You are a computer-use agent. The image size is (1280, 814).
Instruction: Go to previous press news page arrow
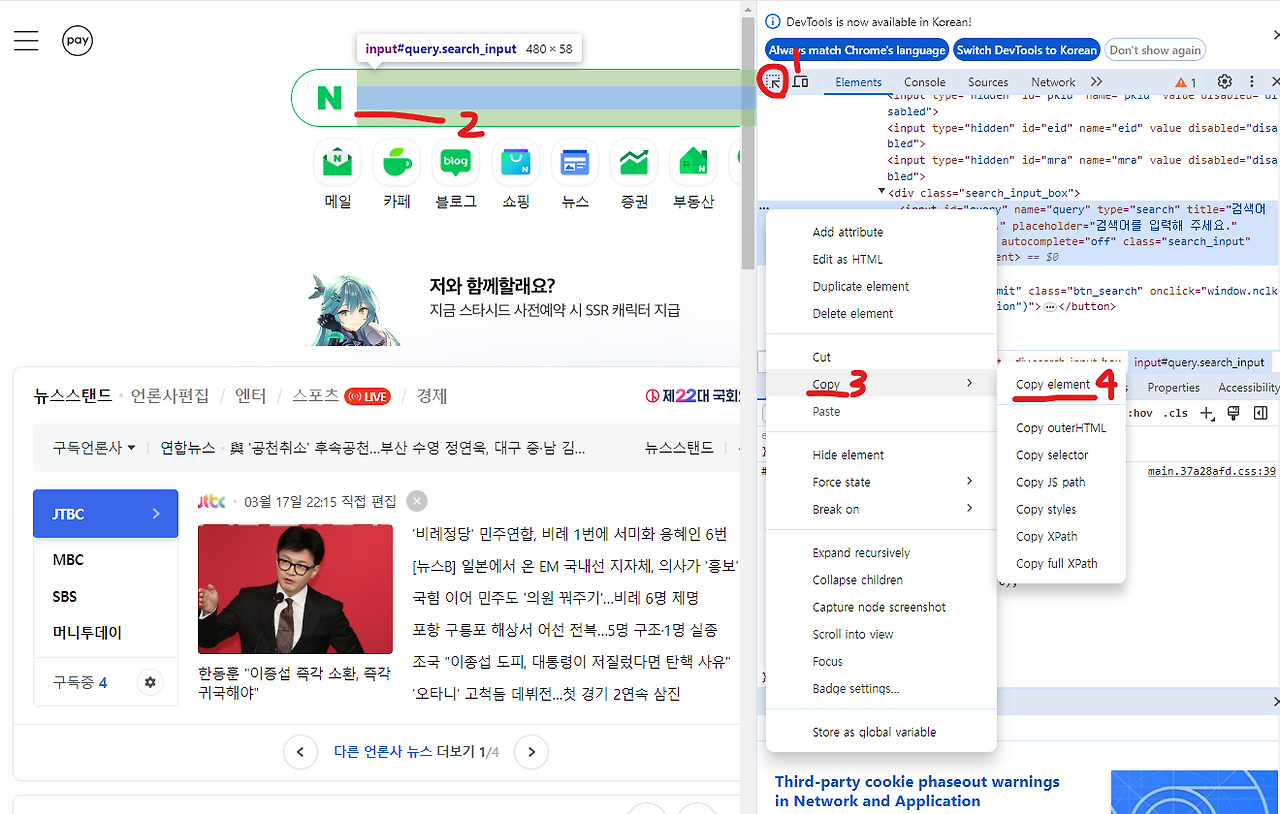[300, 752]
